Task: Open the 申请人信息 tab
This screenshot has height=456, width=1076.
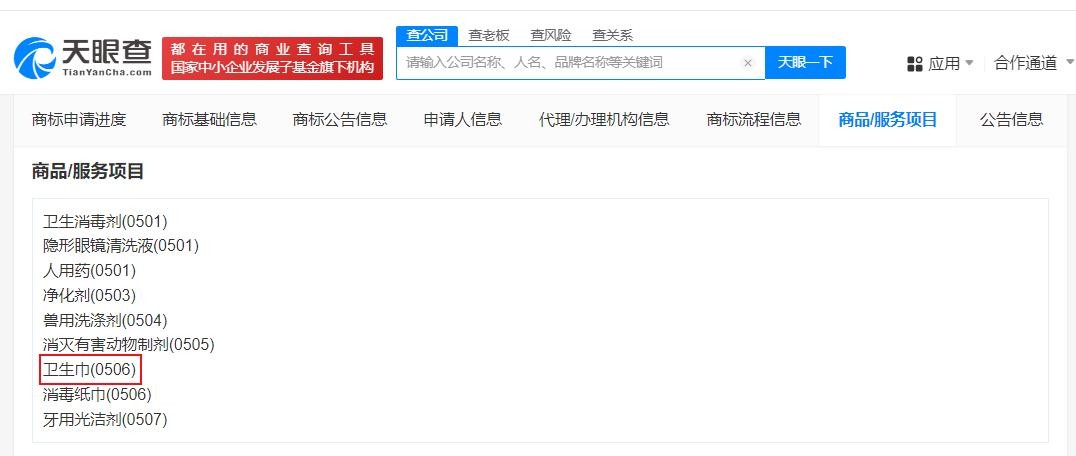Action: pyautogui.click(x=463, y=119)
